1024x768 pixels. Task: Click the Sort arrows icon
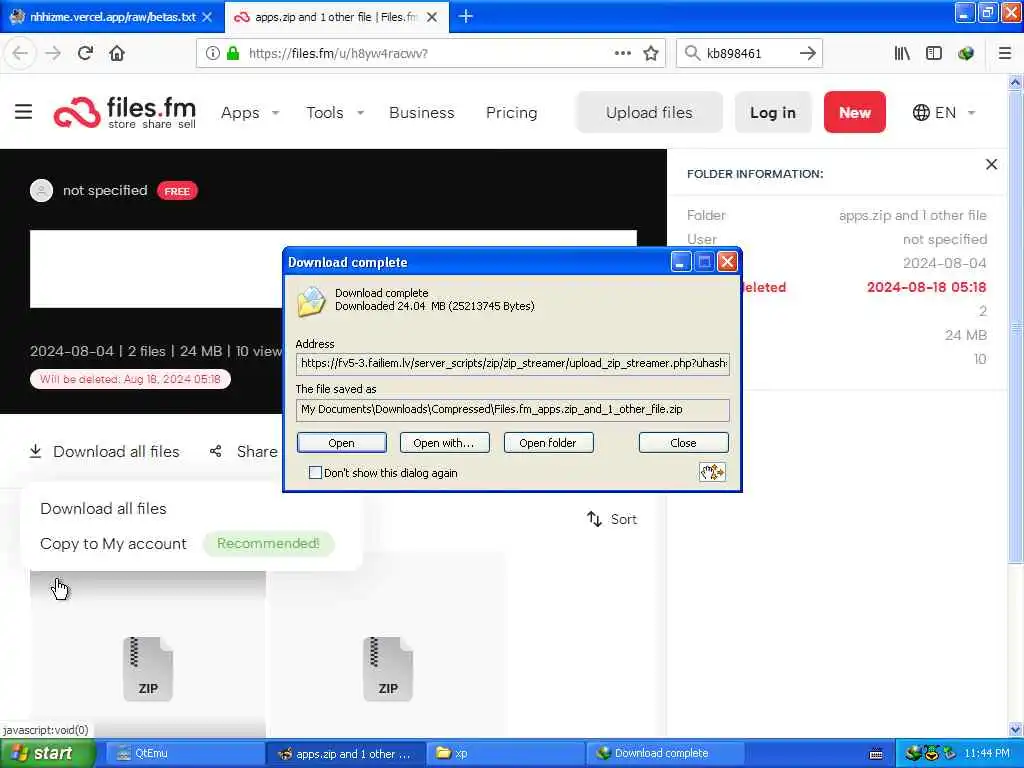point(594,519)
